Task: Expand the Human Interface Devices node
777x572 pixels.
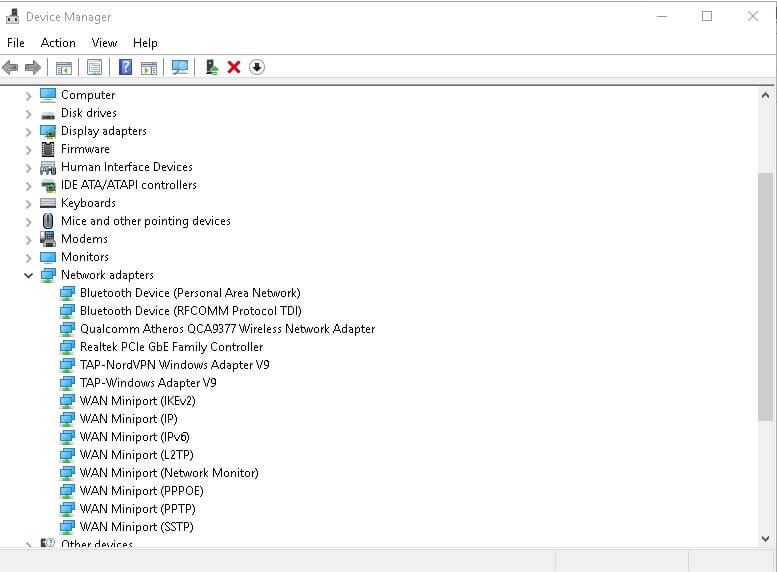Action: [28, 168]
